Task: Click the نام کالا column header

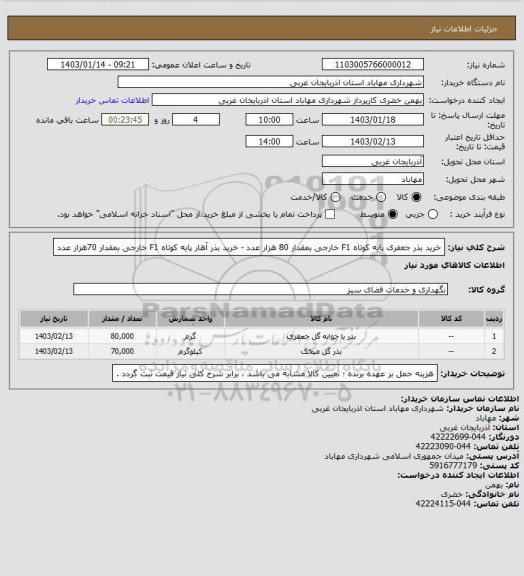Action: [x=322, y=319]
